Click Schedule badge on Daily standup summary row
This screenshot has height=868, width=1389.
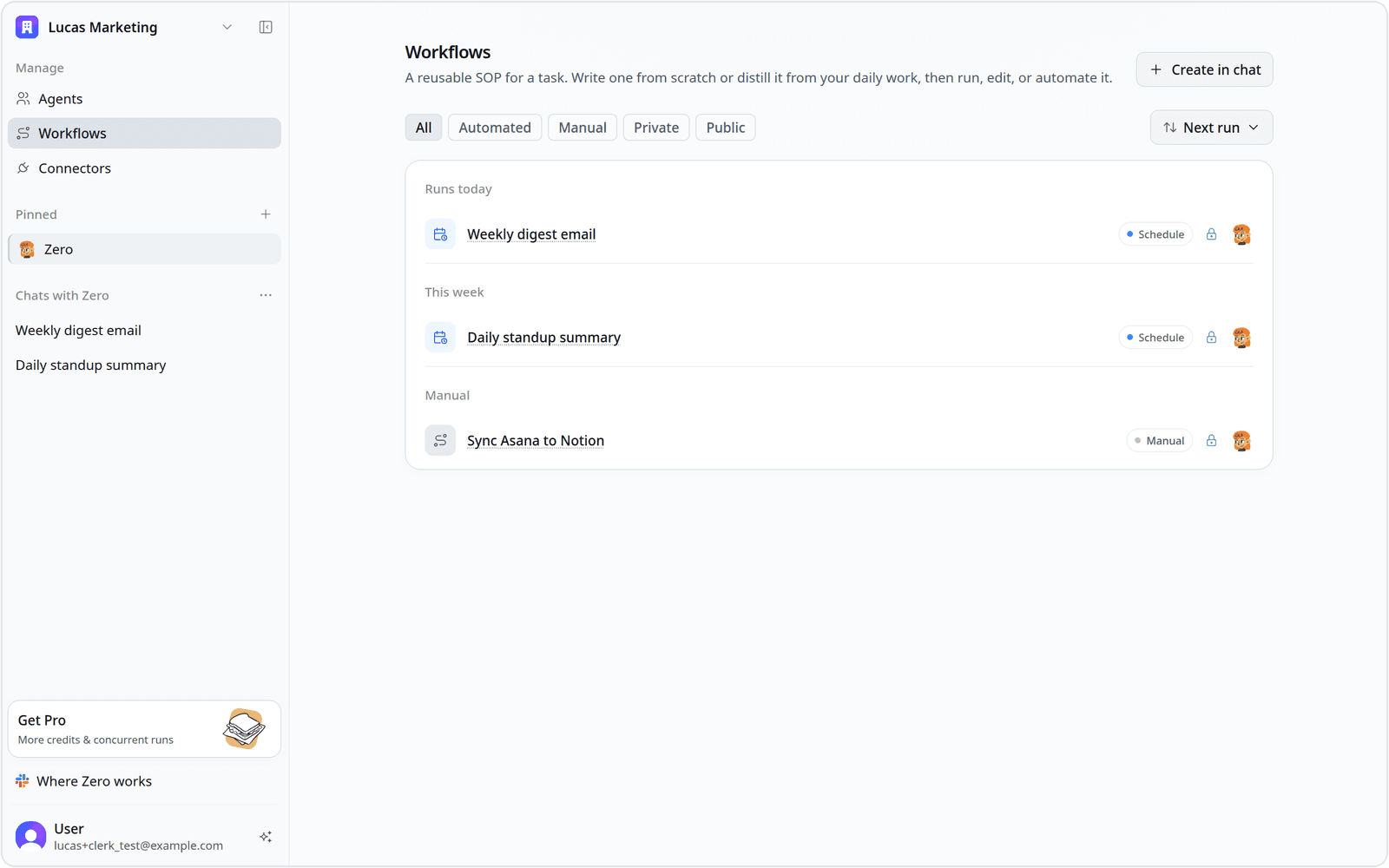pos(1155,338)
